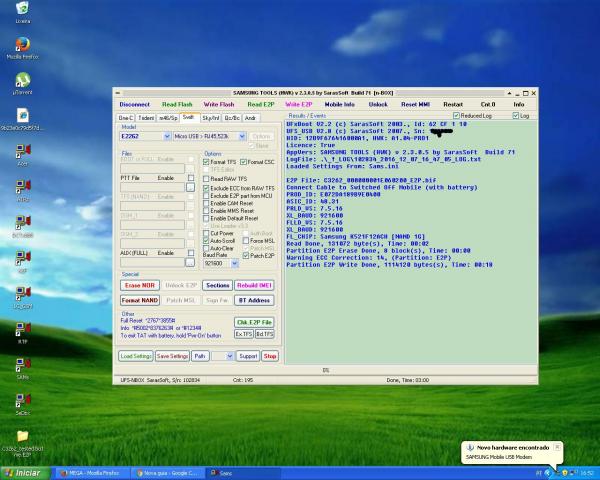Select the Sams taskbar item

[244, 473]
